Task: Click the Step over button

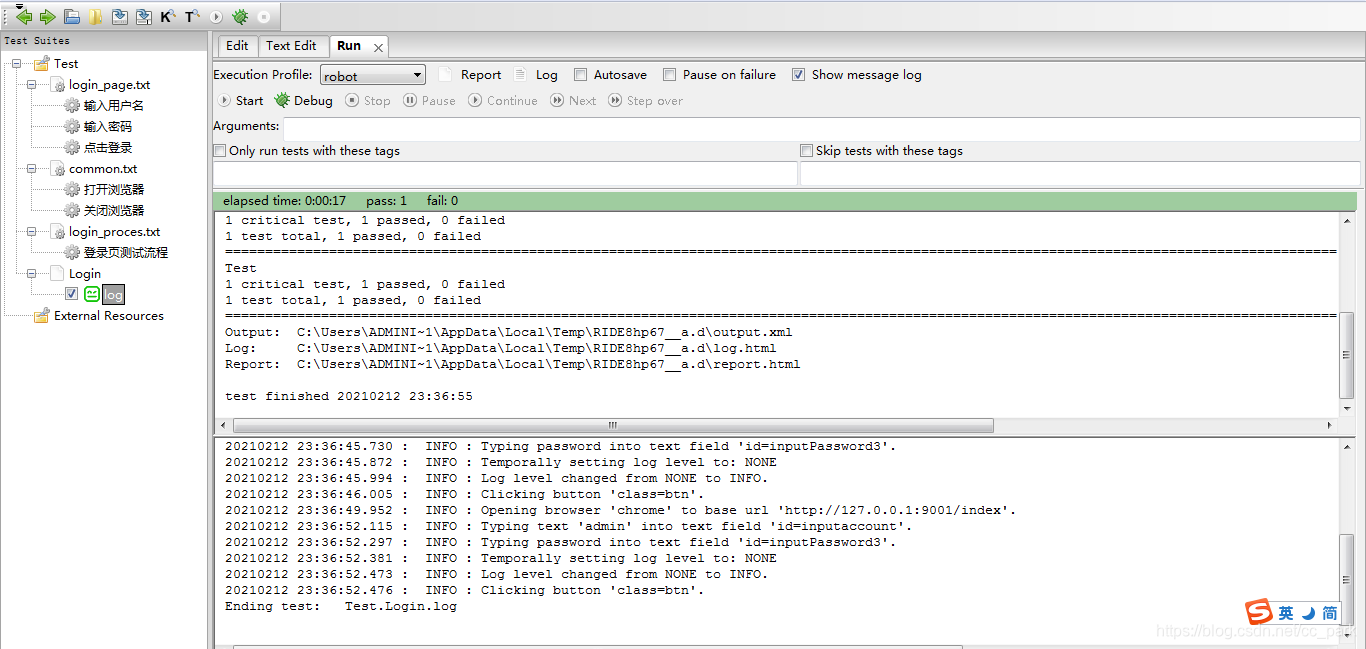Action: (646, 101)
